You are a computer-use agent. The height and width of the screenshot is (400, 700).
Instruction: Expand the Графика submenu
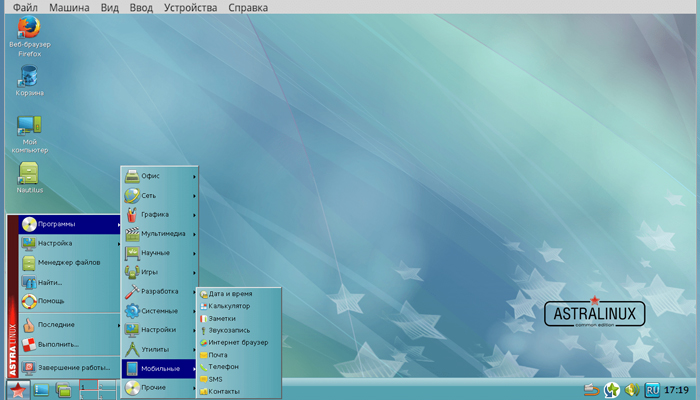click(160, 215)
